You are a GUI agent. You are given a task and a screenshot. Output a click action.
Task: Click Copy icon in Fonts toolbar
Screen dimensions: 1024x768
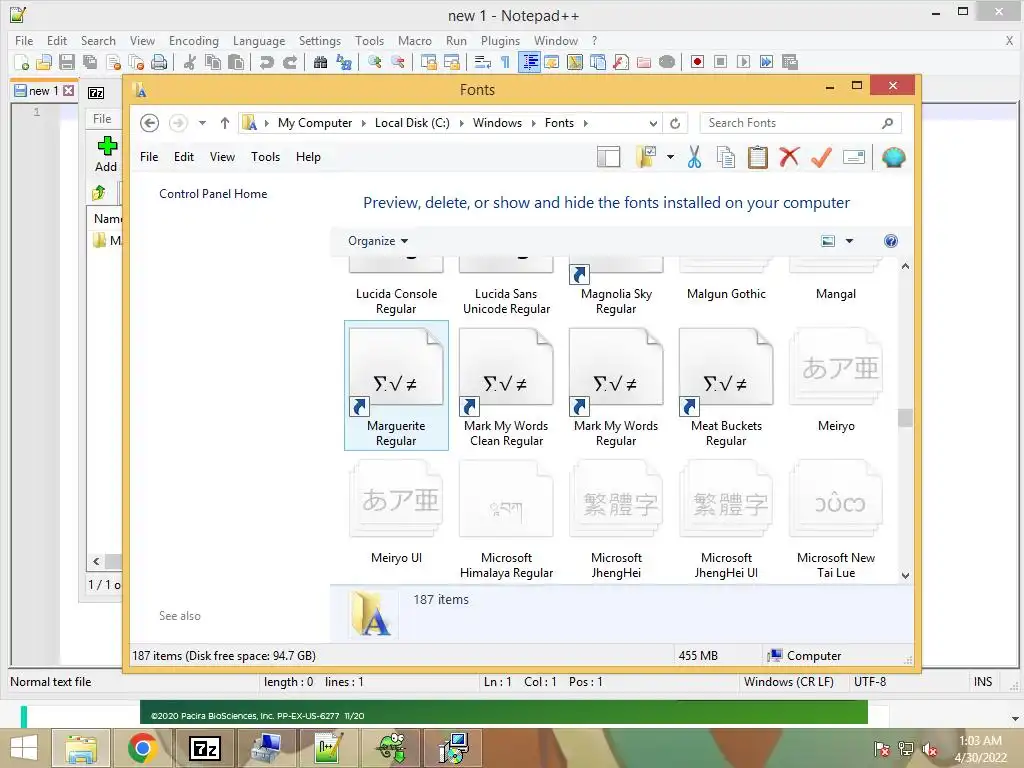click(726, 157)
